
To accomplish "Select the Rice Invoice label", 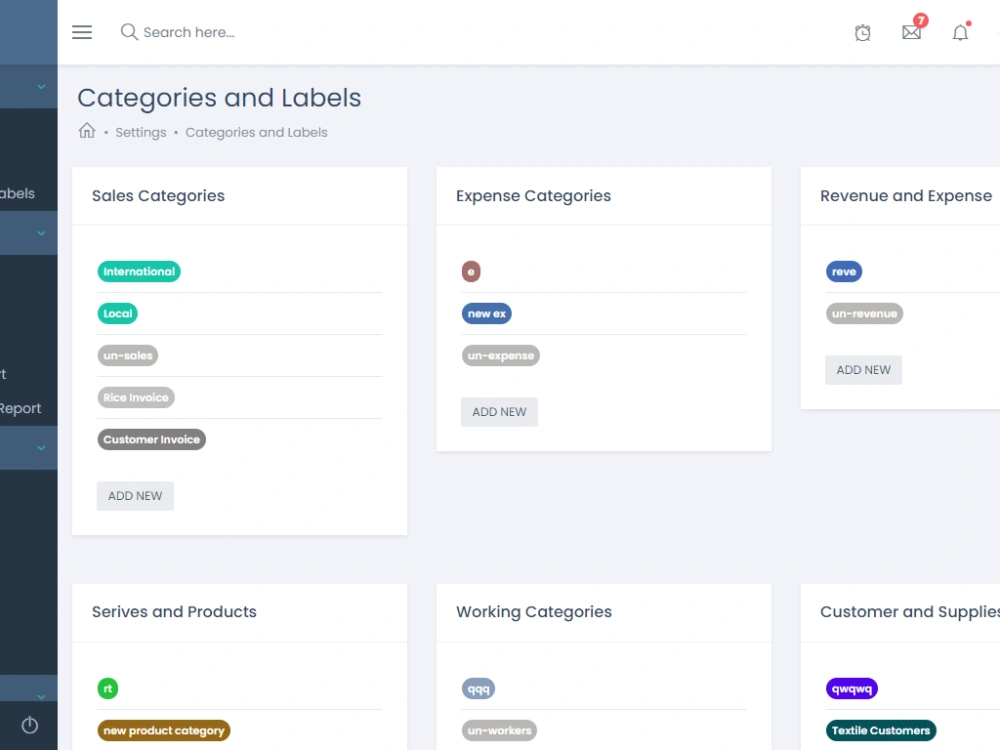I will pyautogui.click(x=136, y=397).
